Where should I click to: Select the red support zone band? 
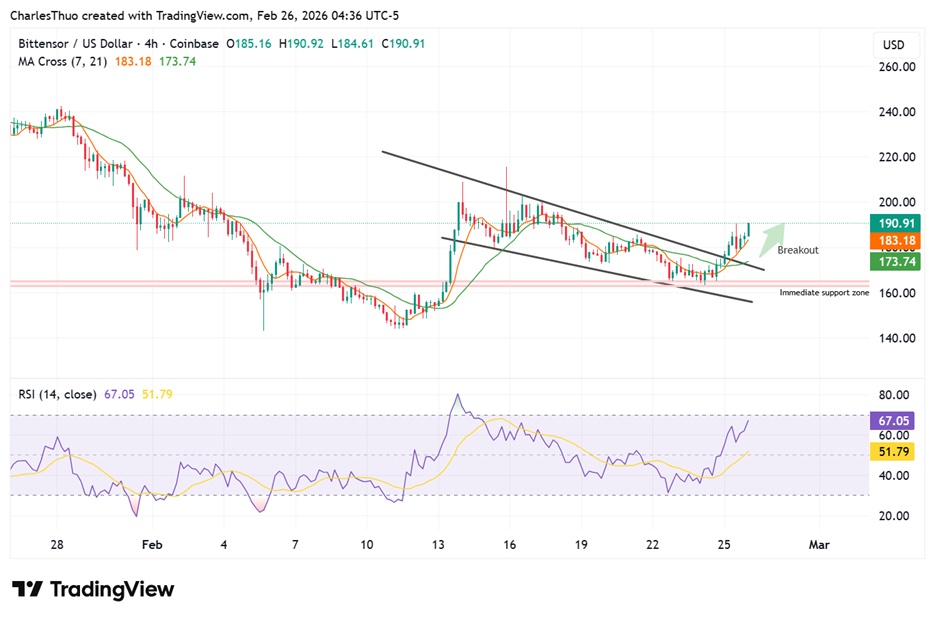[400, 285]
